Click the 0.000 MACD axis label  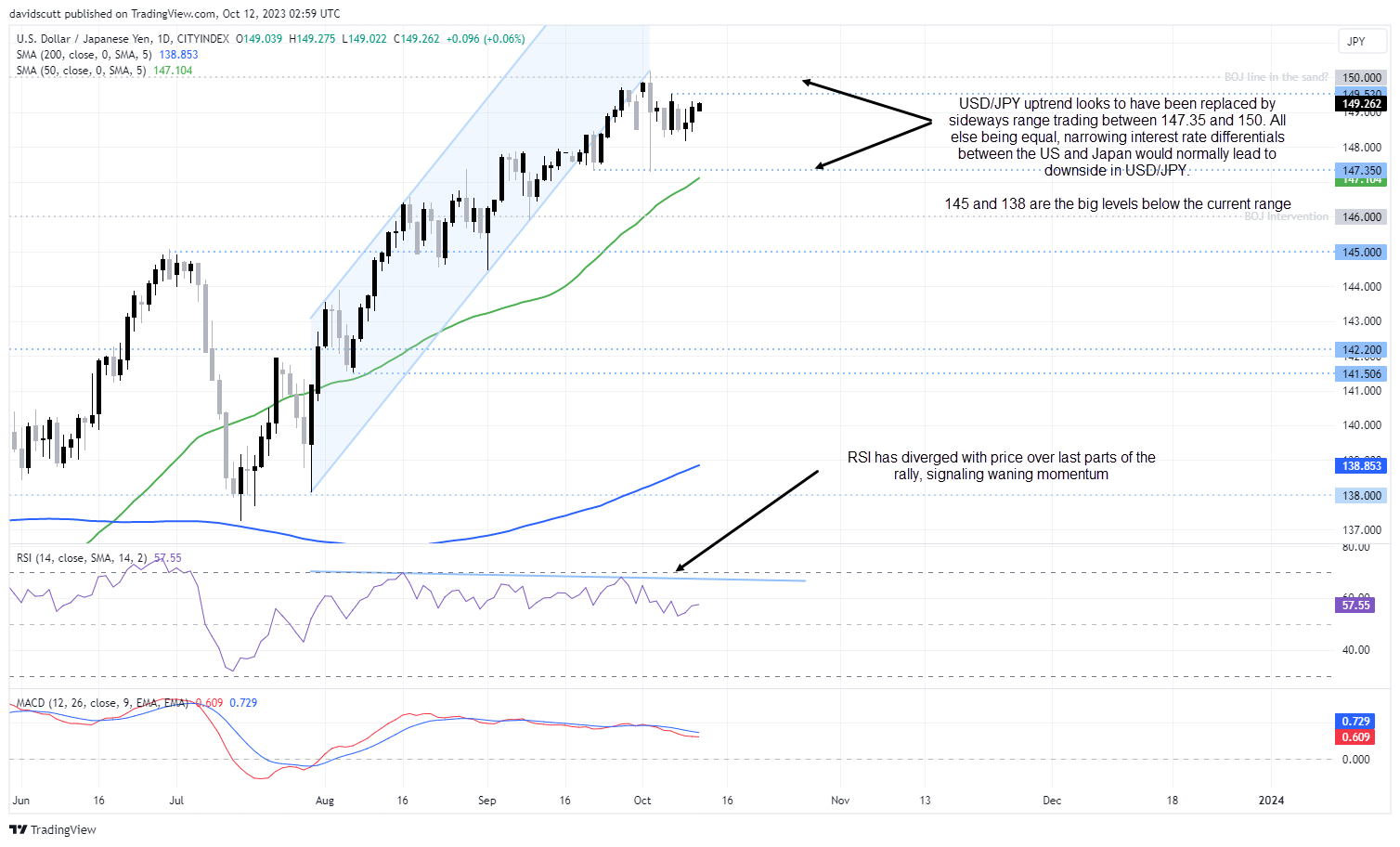[1356, 759]
